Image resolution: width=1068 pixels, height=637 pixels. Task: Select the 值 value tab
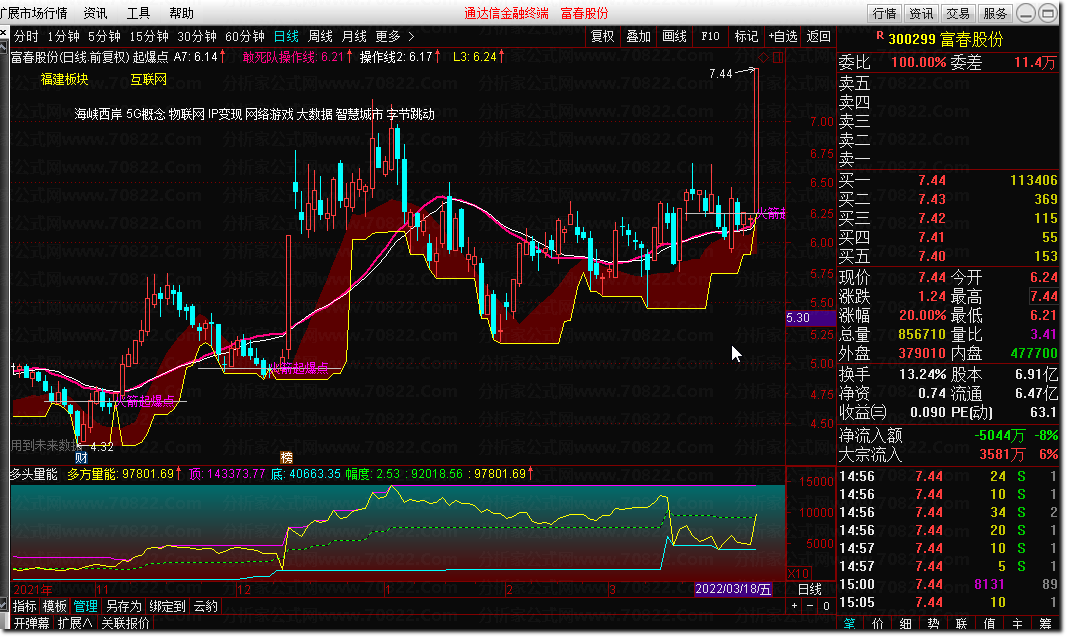point(989,623)
